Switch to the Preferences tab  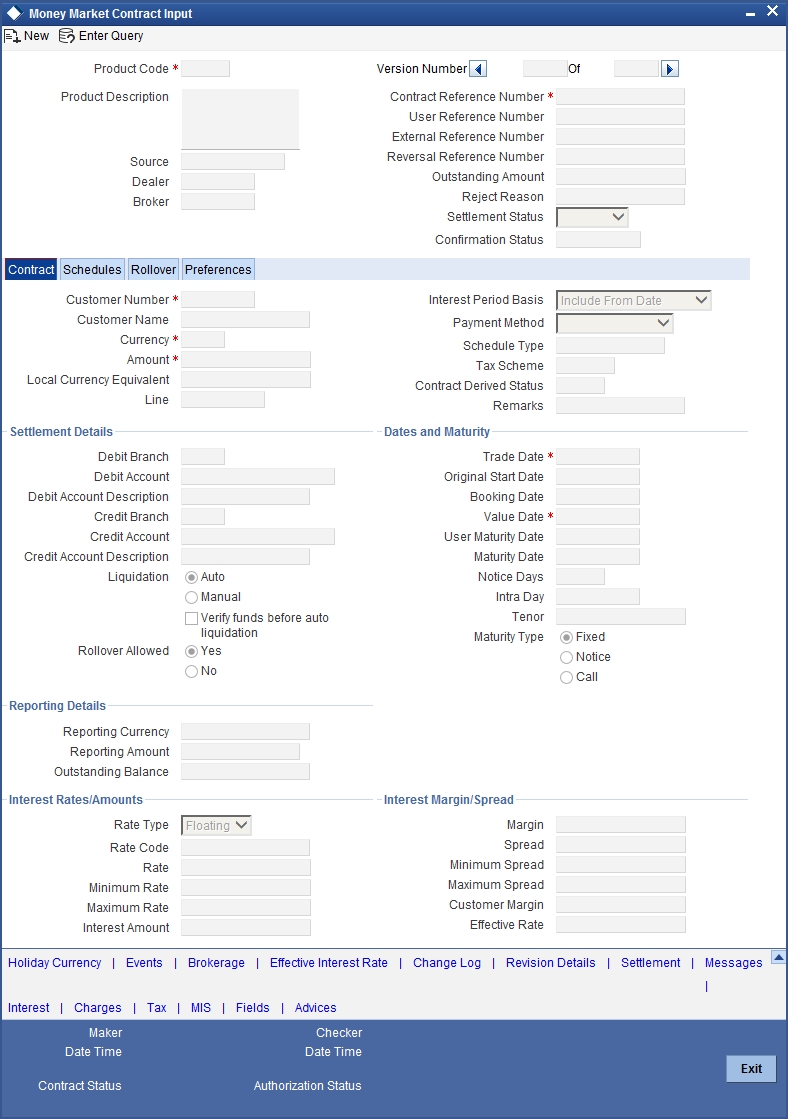click(218, 270)
